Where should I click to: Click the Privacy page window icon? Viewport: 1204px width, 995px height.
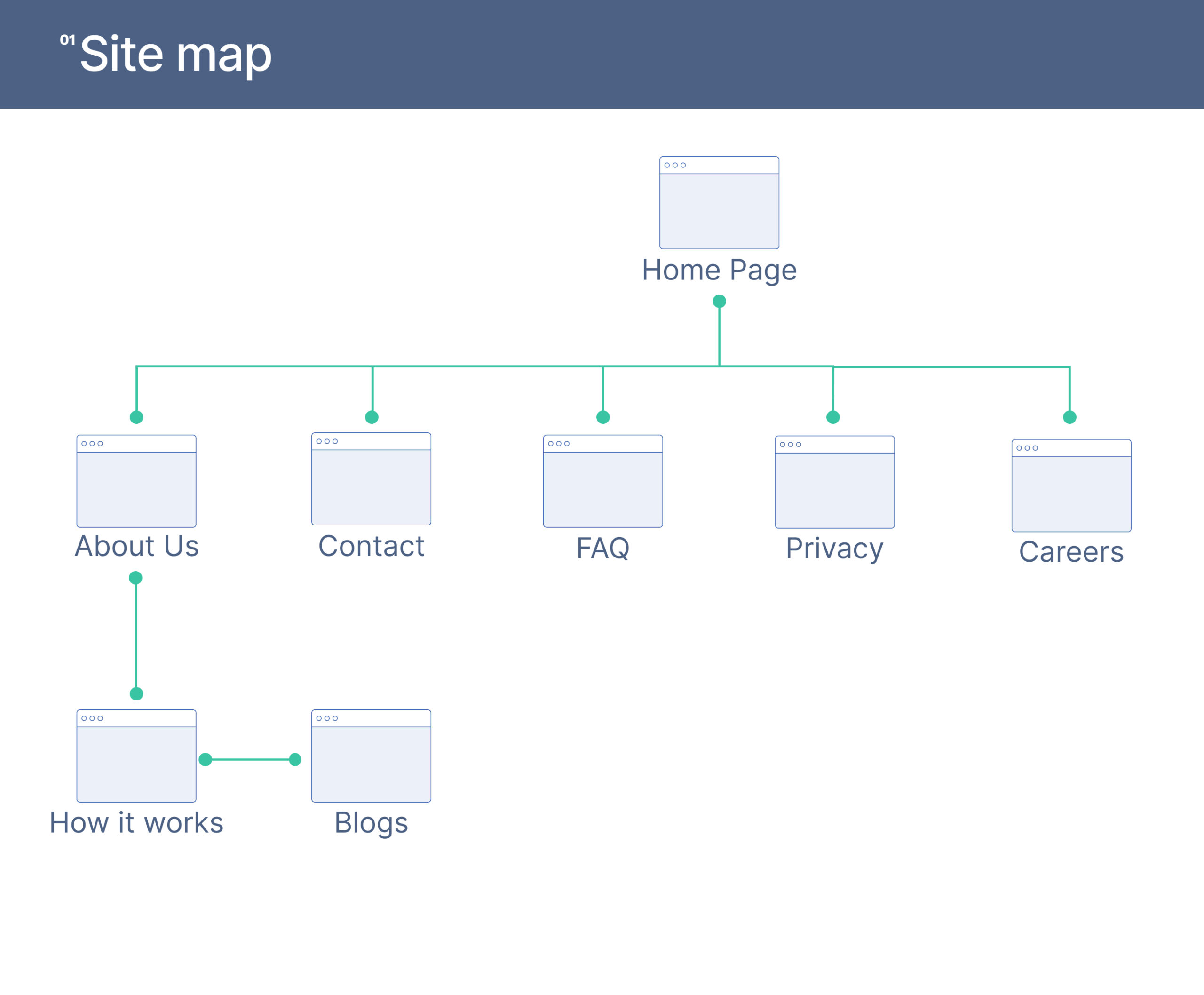click(834, 482)
